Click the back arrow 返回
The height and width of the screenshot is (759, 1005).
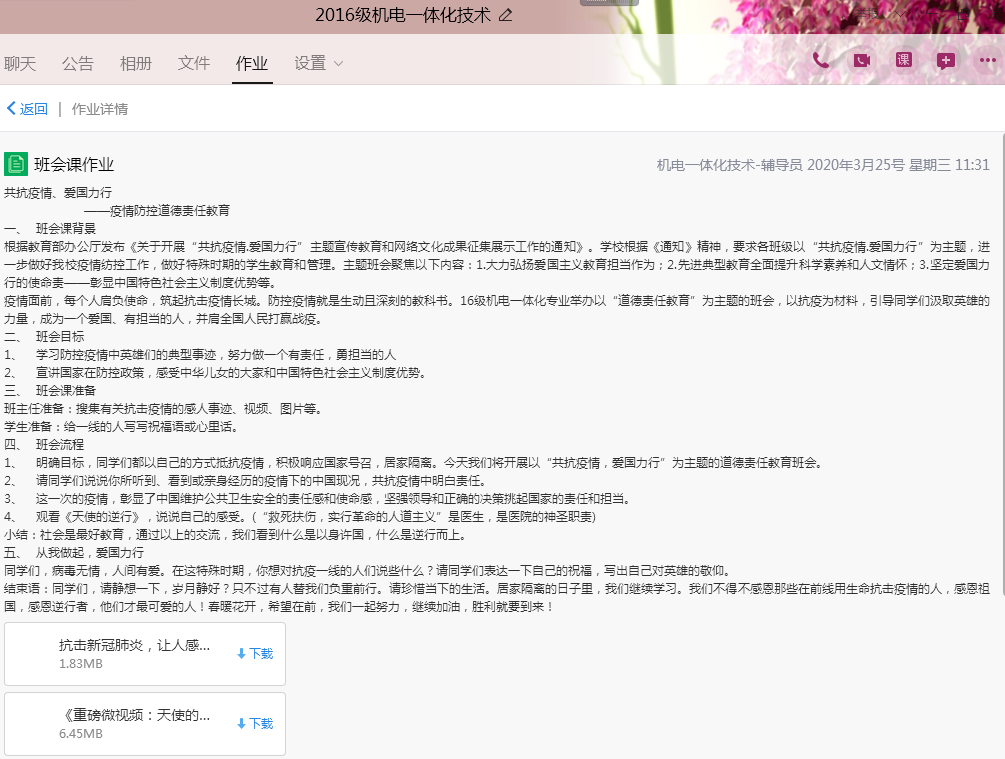click(x=27, y=109)
